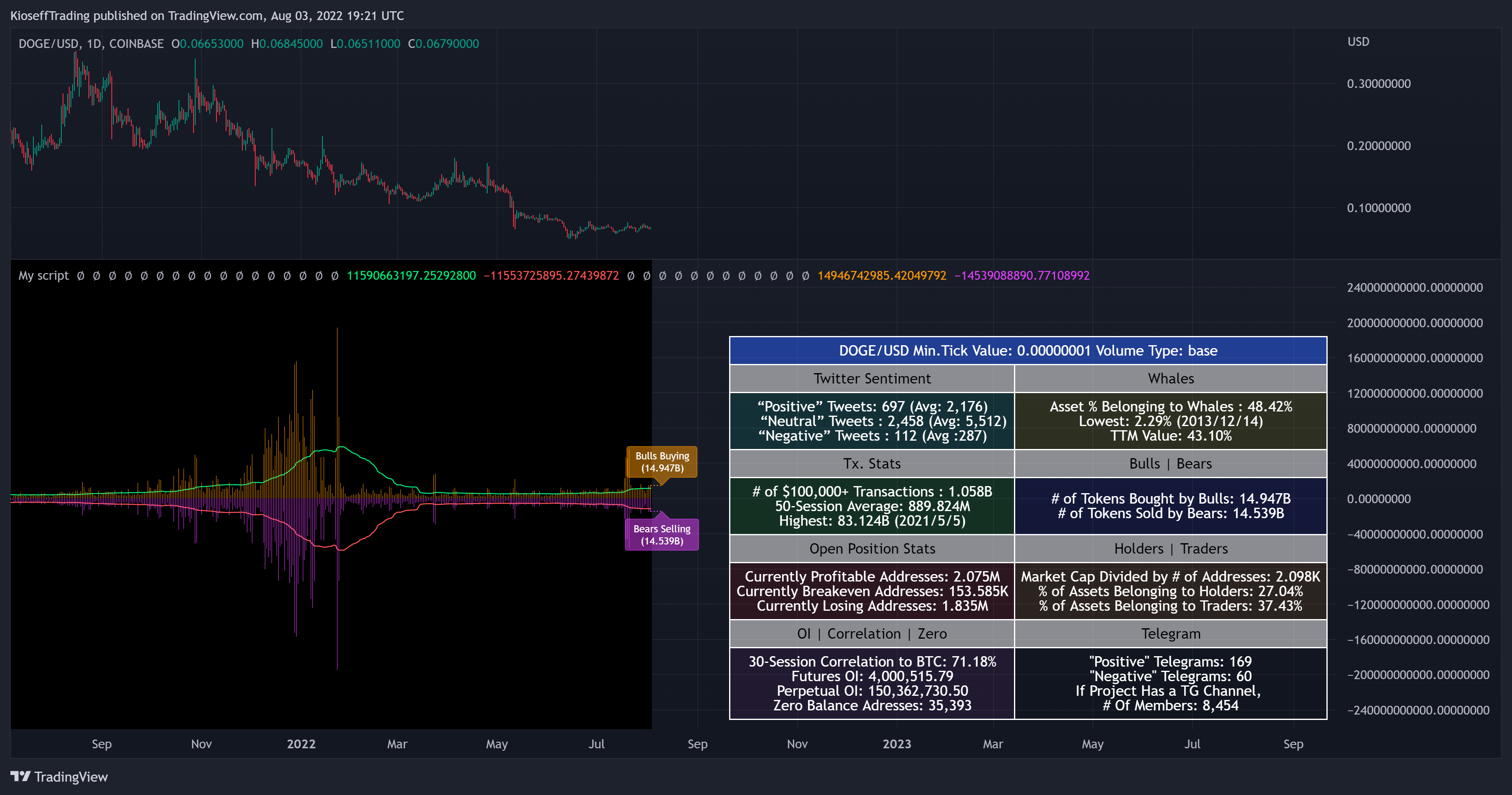
Task: Click the Bulls Buying (14.947B) label
Action: tap(662, 462)
